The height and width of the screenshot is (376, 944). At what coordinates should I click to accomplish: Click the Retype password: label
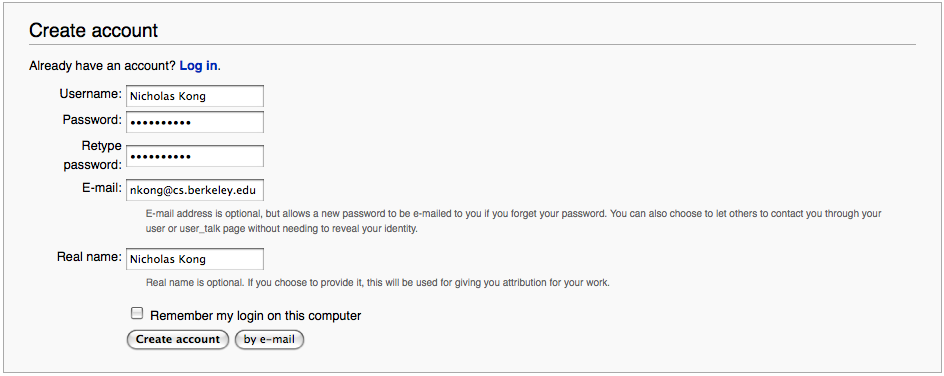point(93,155)
